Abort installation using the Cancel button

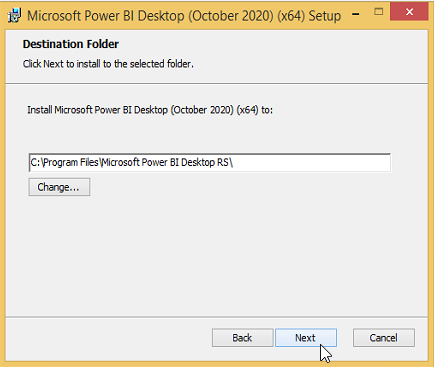point(384,338)
